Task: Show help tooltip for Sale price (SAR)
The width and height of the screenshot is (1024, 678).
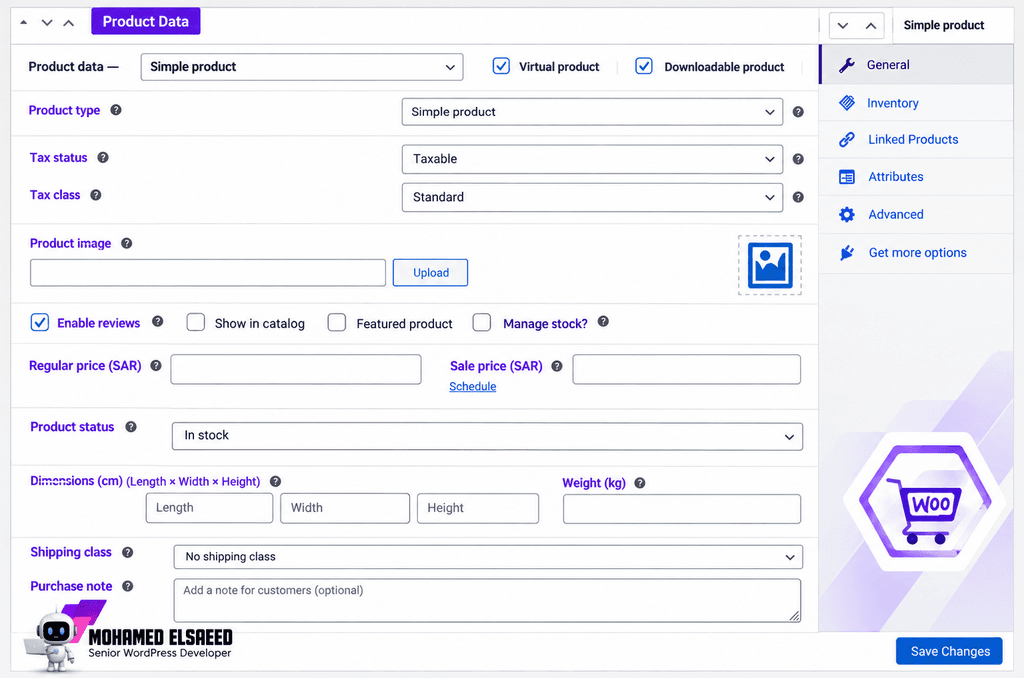Action: 557,366
